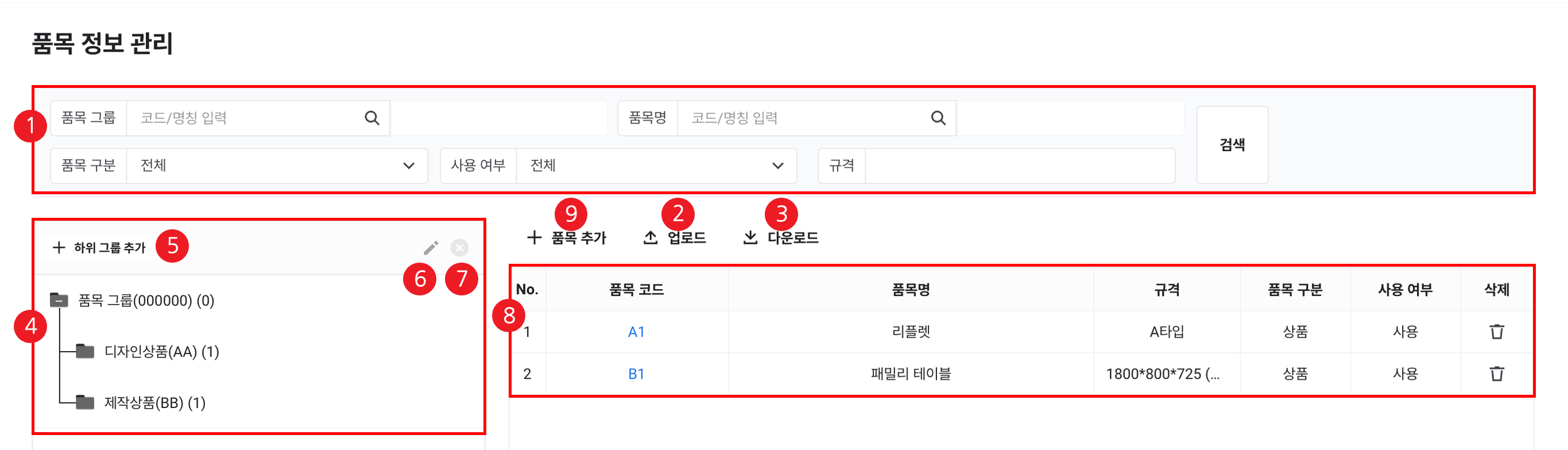Add a new item with 품목 추가
Viewport: 1568px width, 450px height.
point(567,237)
